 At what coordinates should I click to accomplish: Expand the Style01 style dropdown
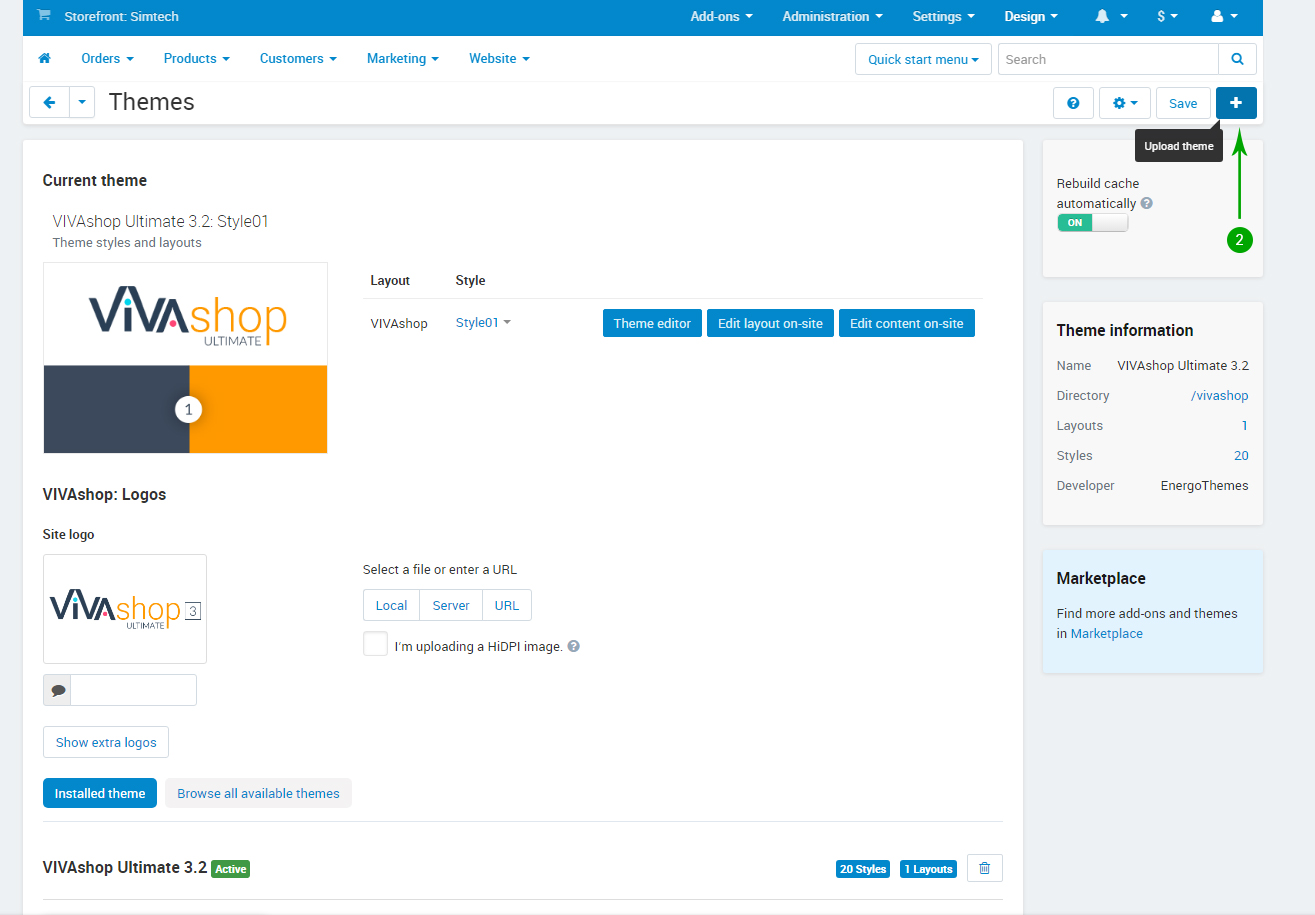483,323
